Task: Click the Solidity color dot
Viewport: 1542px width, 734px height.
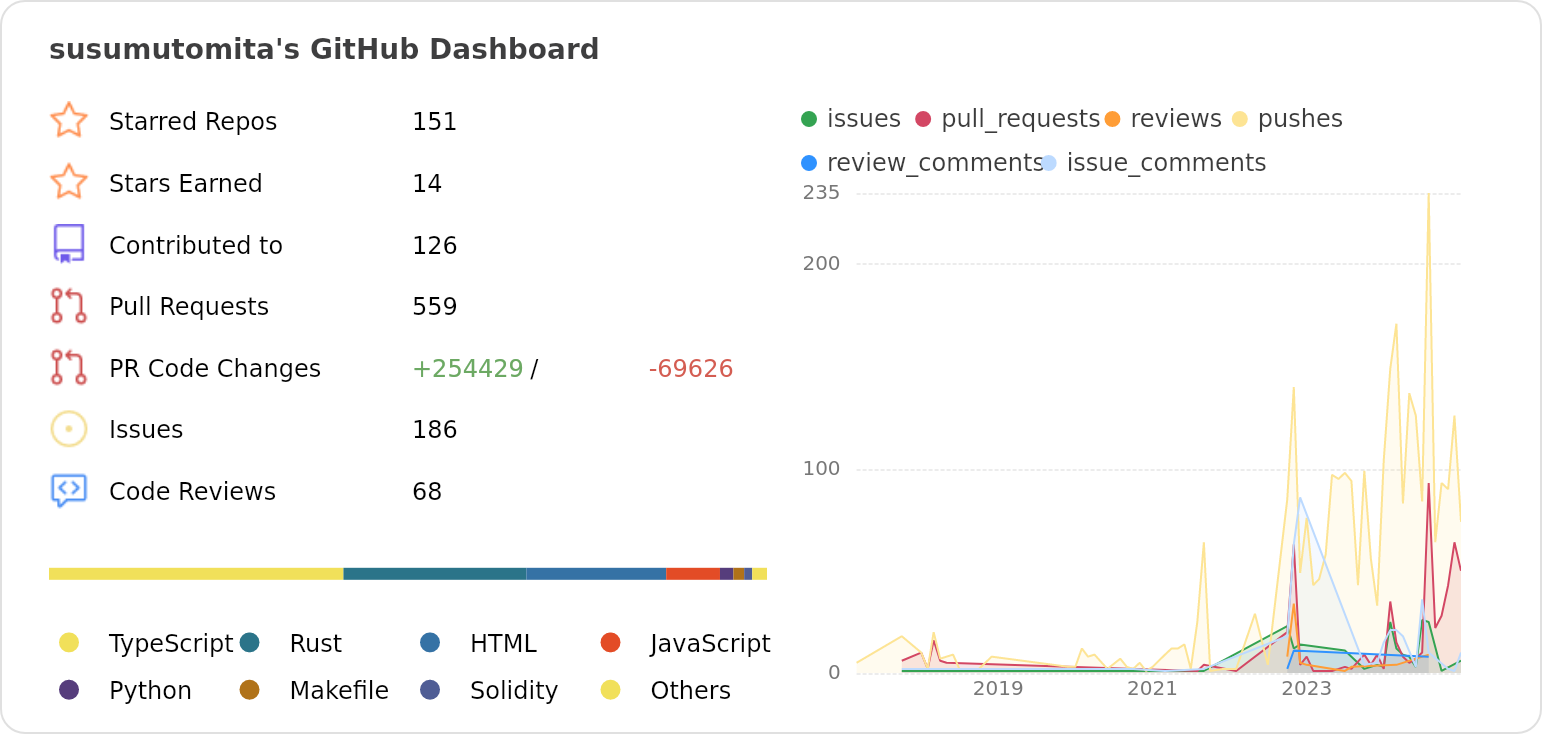Action: 430,689
